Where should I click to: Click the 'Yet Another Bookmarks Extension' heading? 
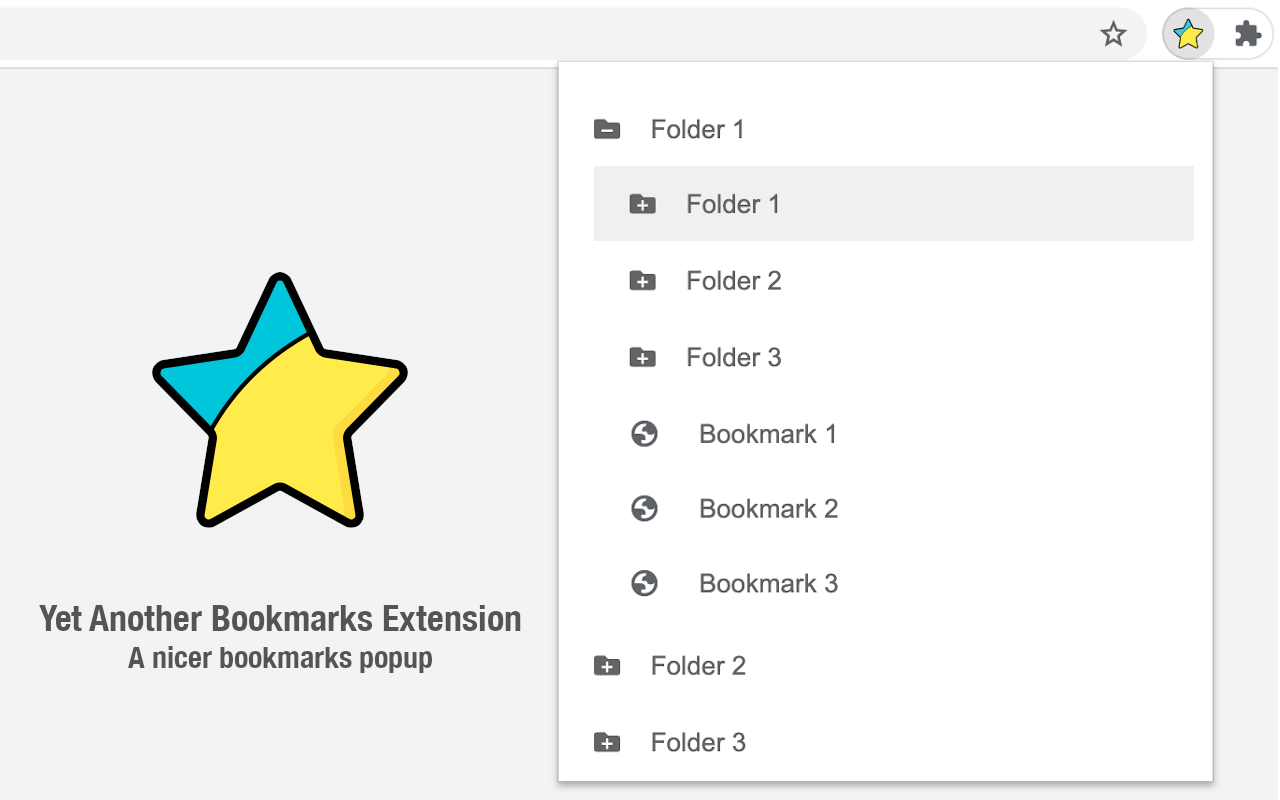coord(280,619)
